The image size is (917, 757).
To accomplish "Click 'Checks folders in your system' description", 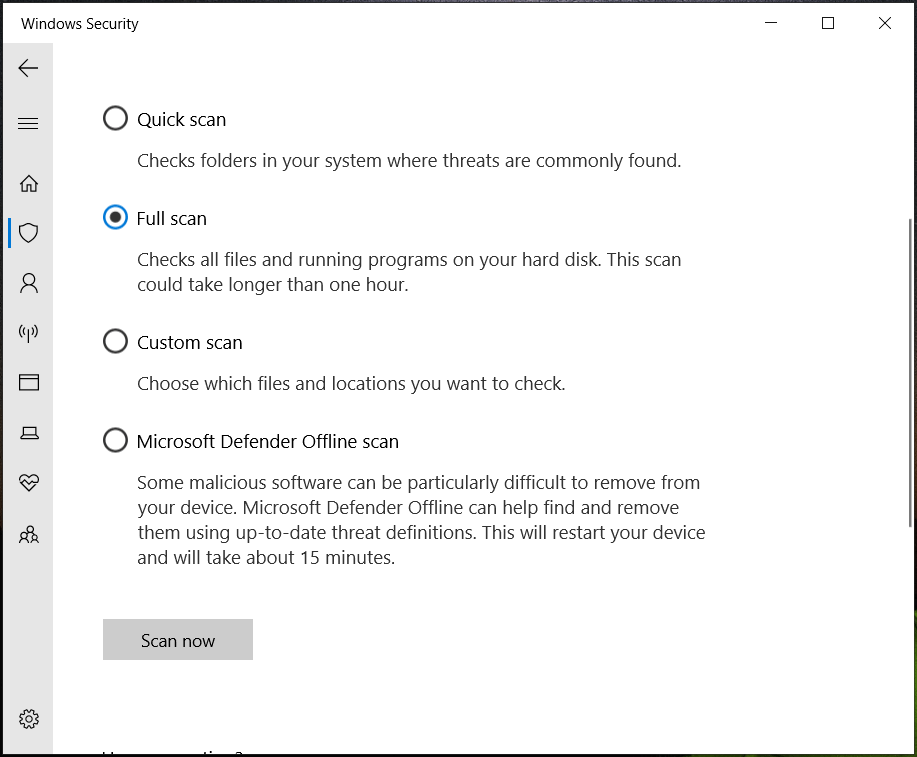I will point(409,161).
